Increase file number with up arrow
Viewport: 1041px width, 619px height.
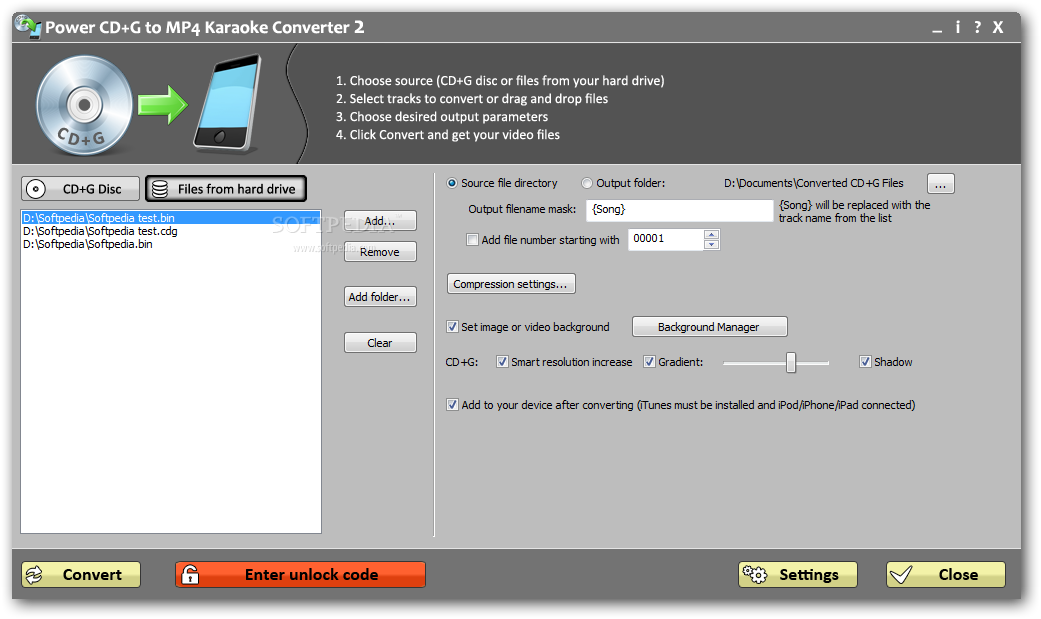click(x=712, y=234)
